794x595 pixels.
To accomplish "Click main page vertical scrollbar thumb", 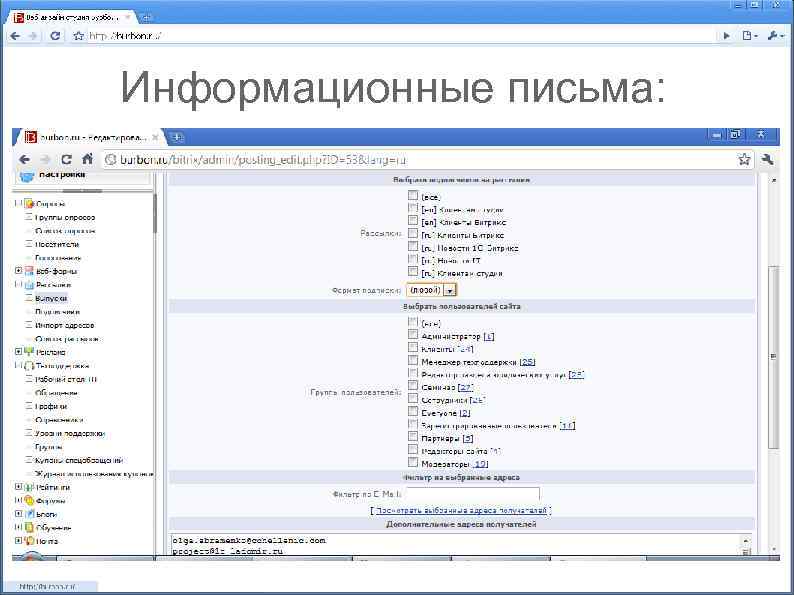I will tap(773, 356).
